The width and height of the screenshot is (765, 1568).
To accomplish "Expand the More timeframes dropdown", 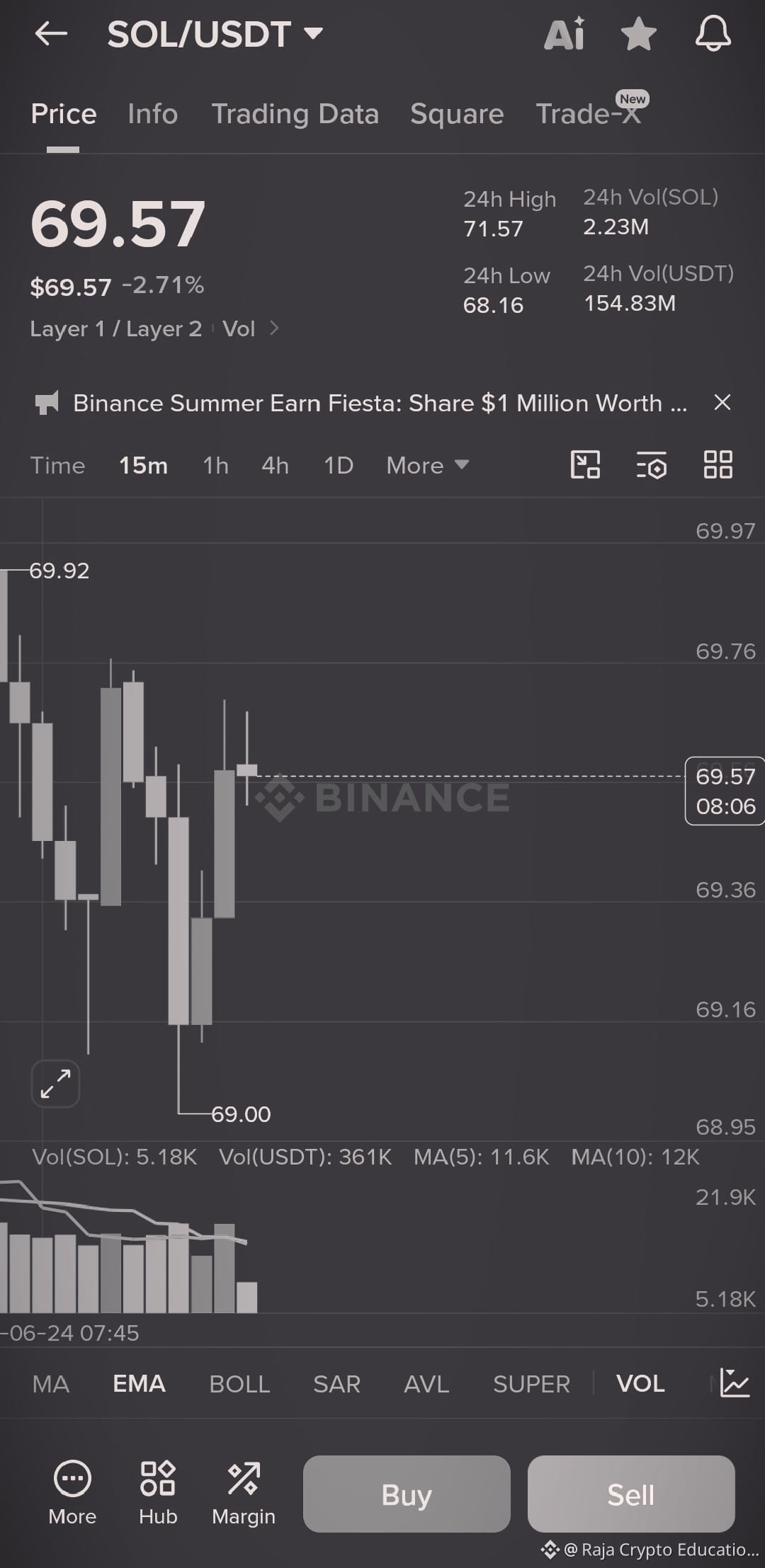I will pyautogui.click(x=427, y=465).
